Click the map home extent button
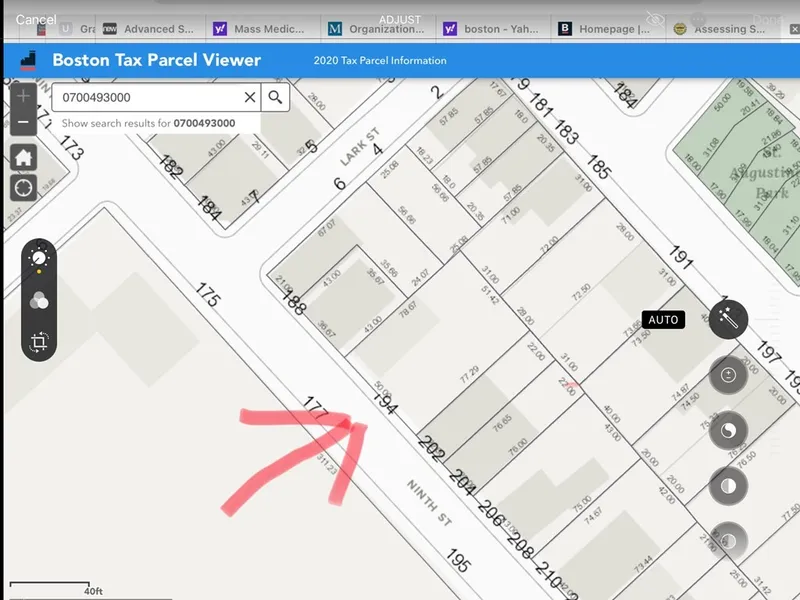The width and height of the screenshot is (800, 600). point(23,158)
